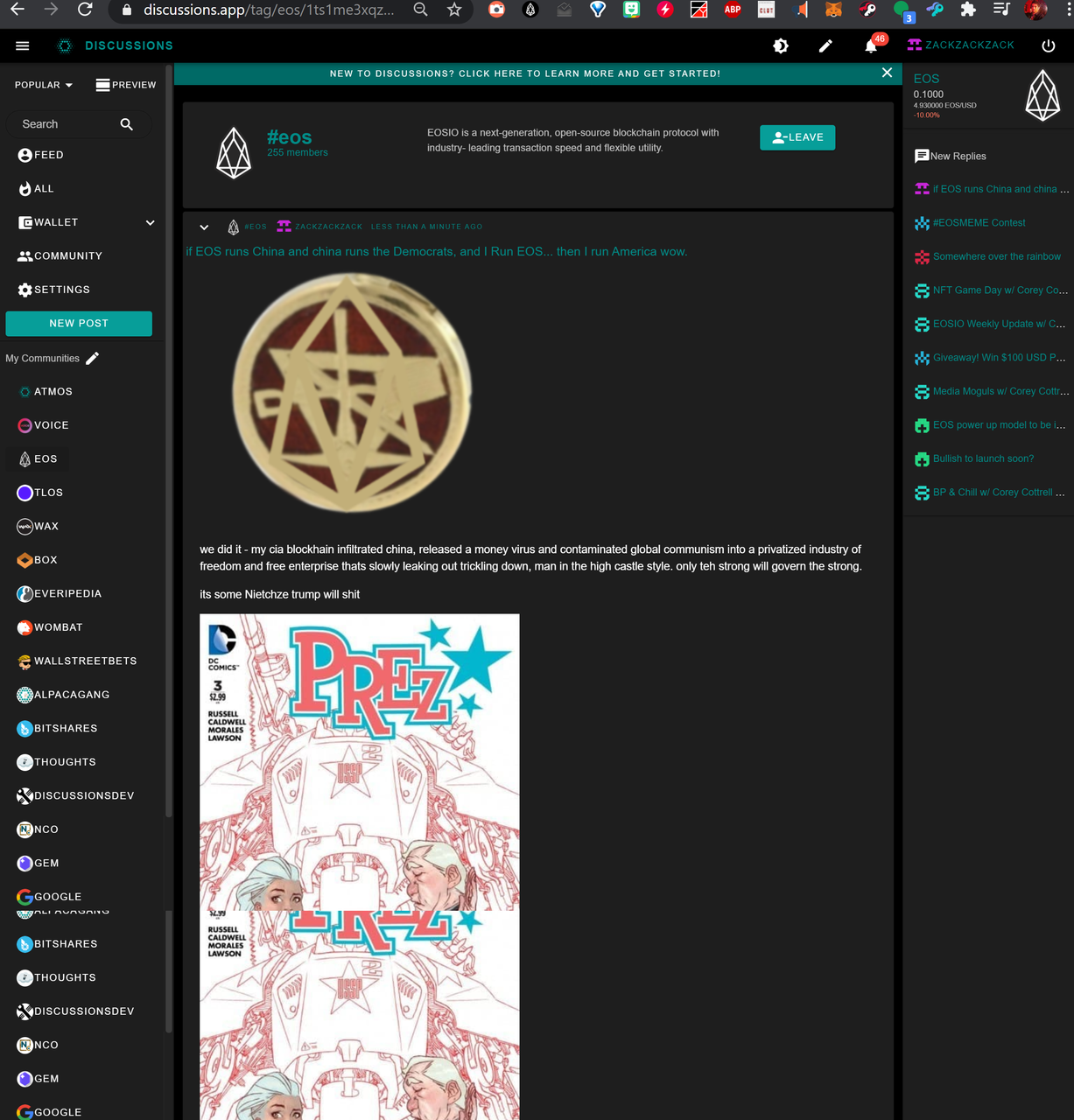
Task: Bookmark page with star icon
Action: 453,10
